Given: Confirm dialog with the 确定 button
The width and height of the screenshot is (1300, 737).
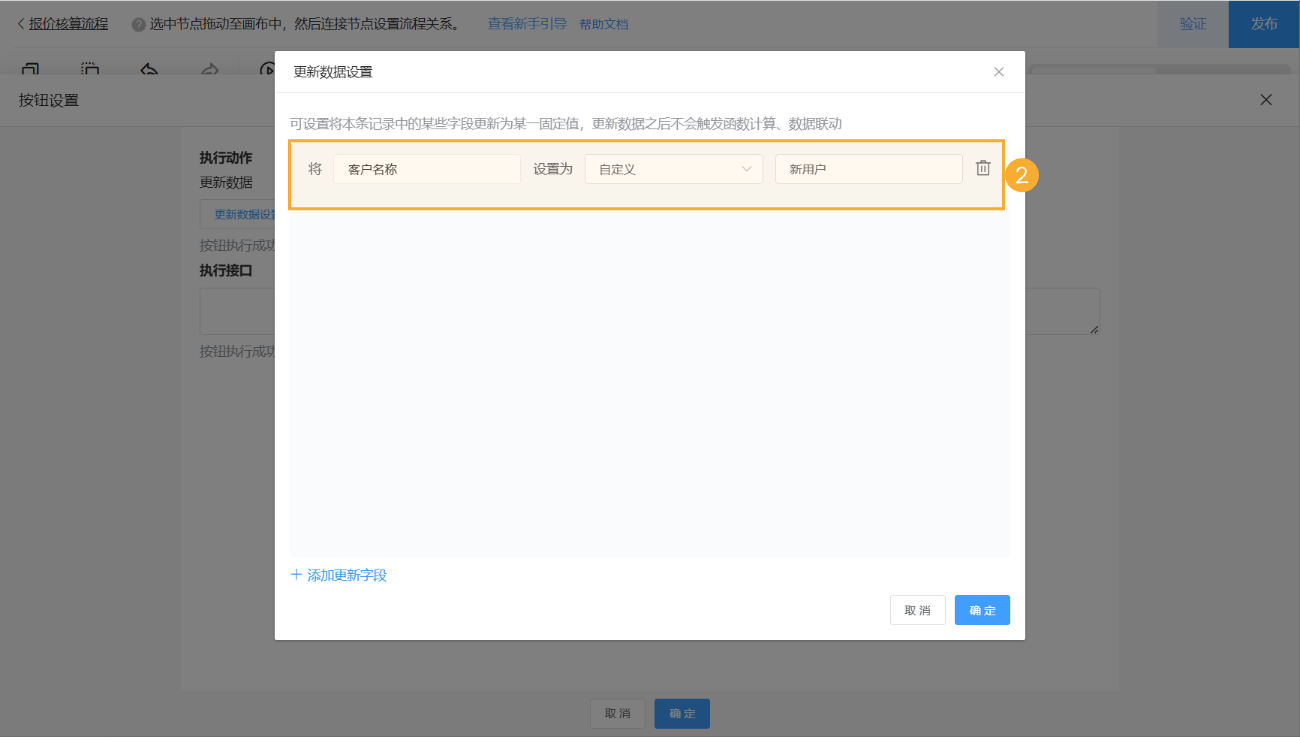Looking at the screenshot, I should [x=981, y=609].
